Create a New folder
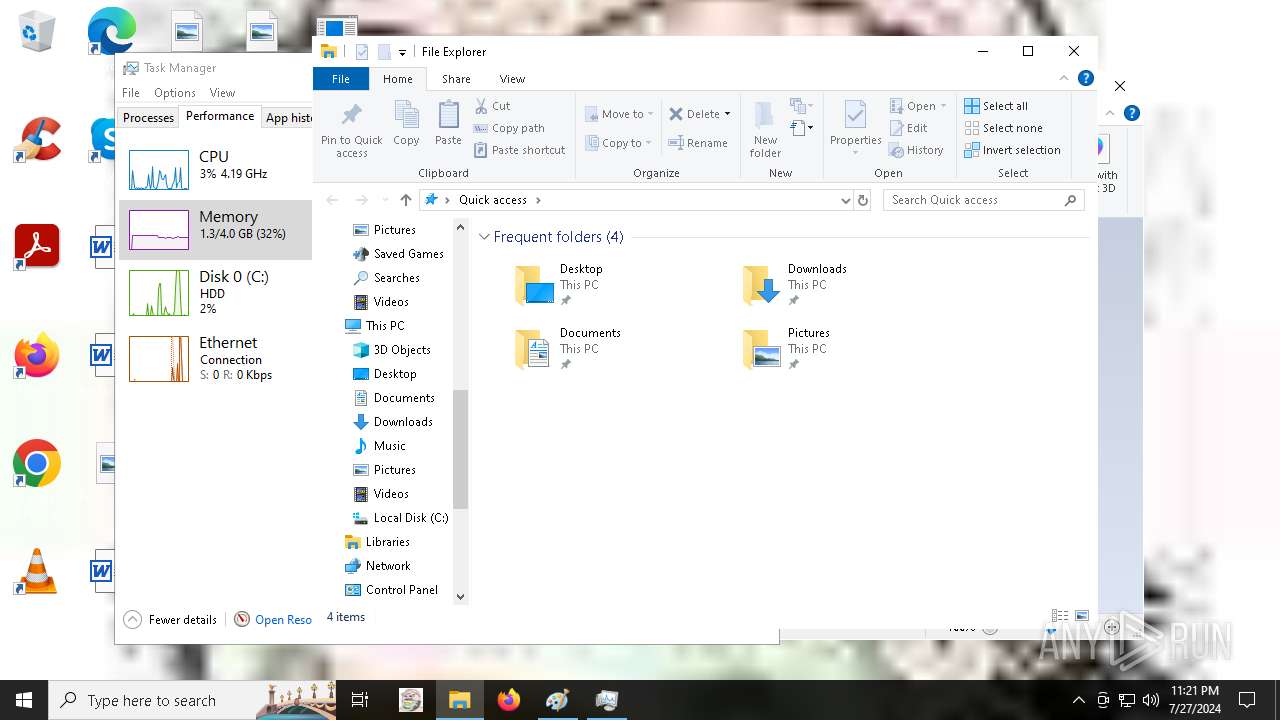 pos(765,129)
